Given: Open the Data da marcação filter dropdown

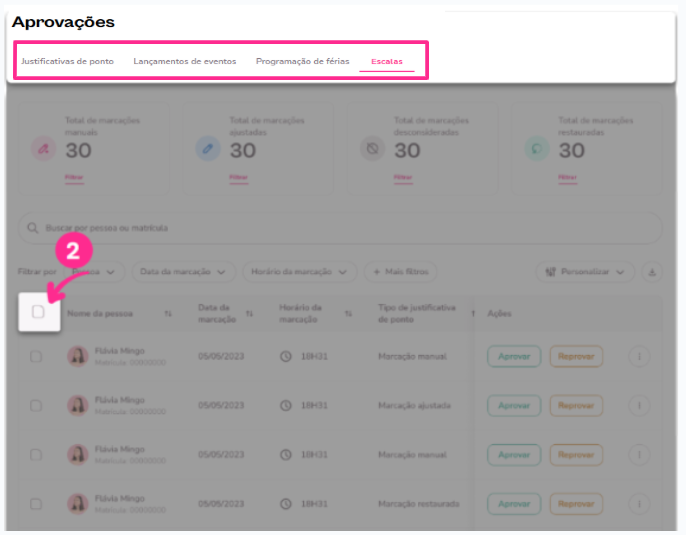Looking at the screenshot, I should click(x=183, y=271).
